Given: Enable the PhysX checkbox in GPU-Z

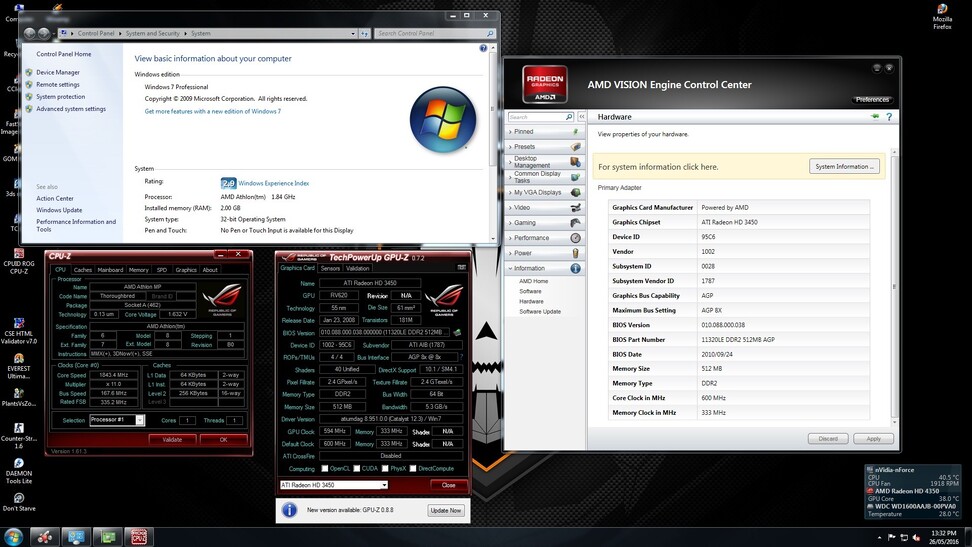Looking at the screenshot, I should [x=385, y=469].
